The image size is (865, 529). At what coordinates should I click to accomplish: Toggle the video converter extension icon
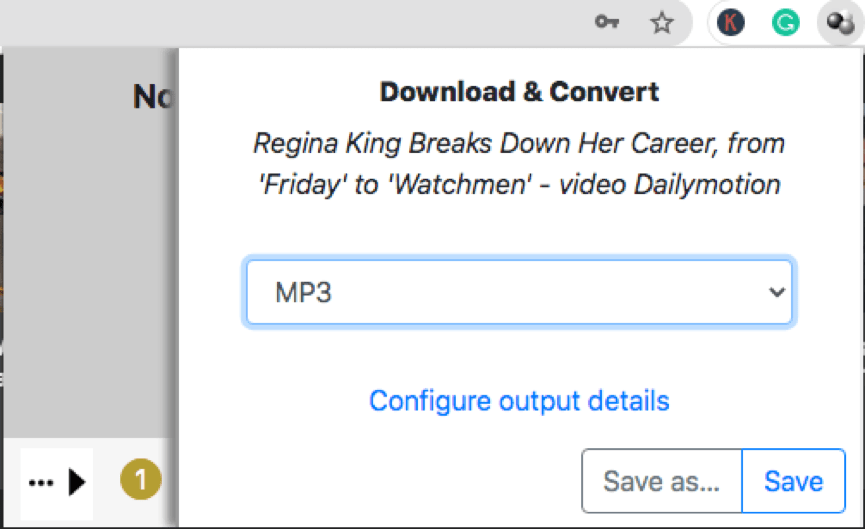[838, 23]
